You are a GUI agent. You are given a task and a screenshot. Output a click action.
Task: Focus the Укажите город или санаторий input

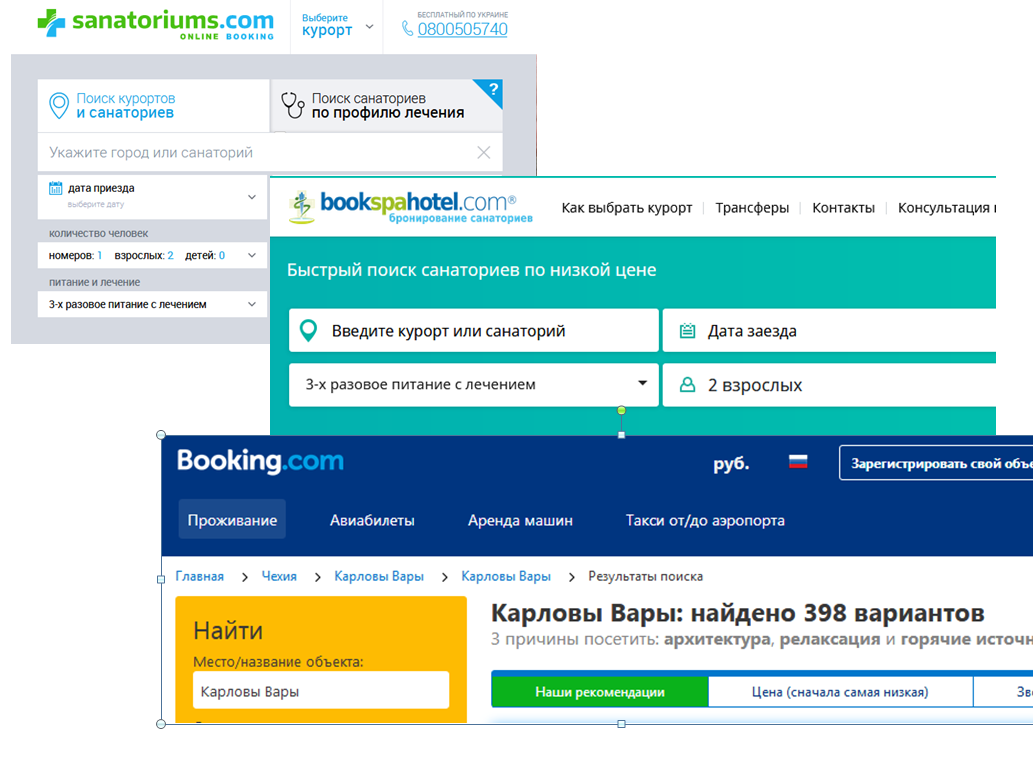point(270,153)
